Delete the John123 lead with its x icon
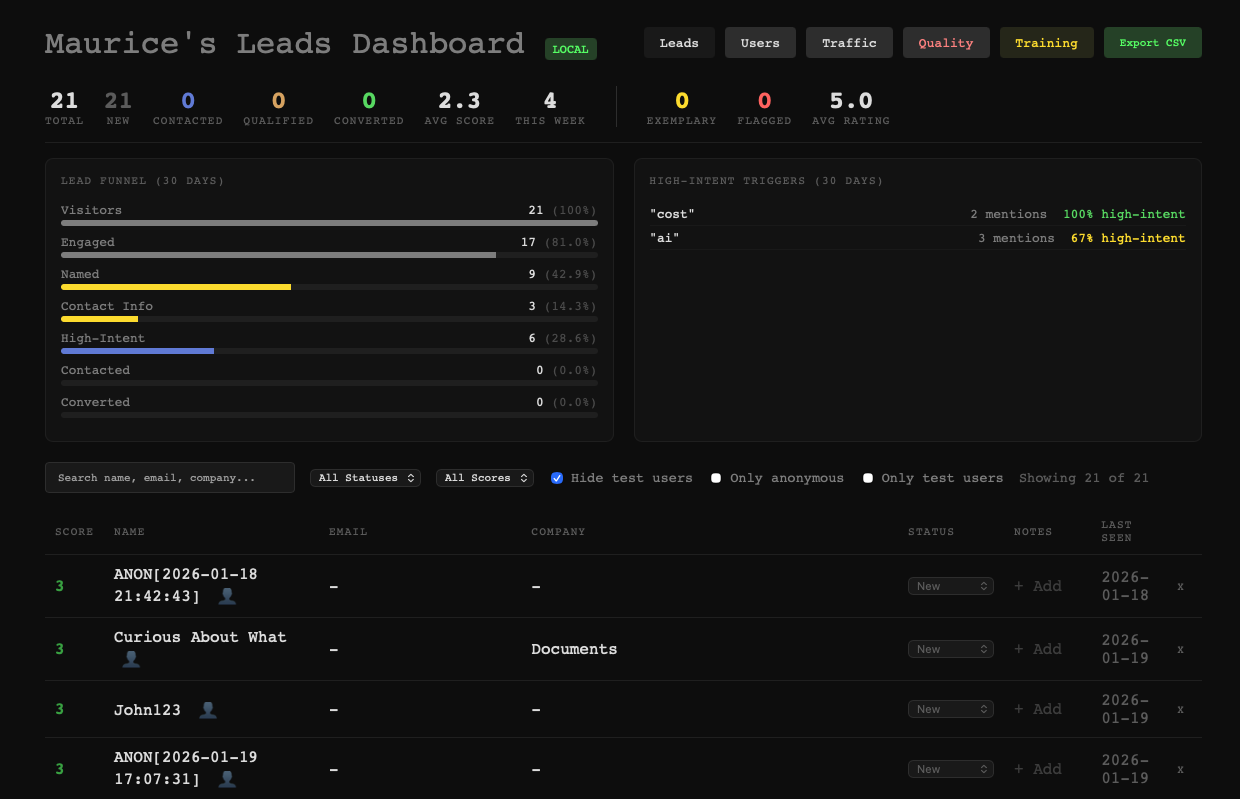Image resolution: width=1240 pixels, height=799 pixels. 1180,709
